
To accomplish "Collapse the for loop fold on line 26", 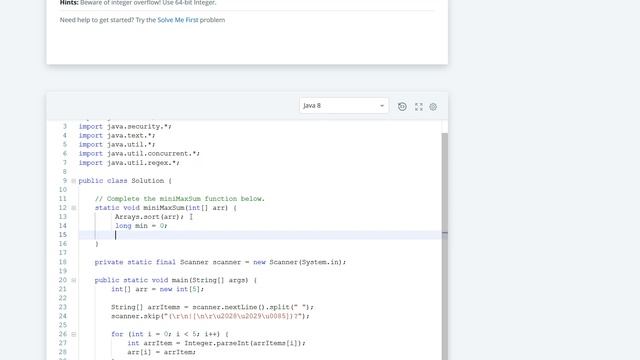I will [x=73, y=334].
